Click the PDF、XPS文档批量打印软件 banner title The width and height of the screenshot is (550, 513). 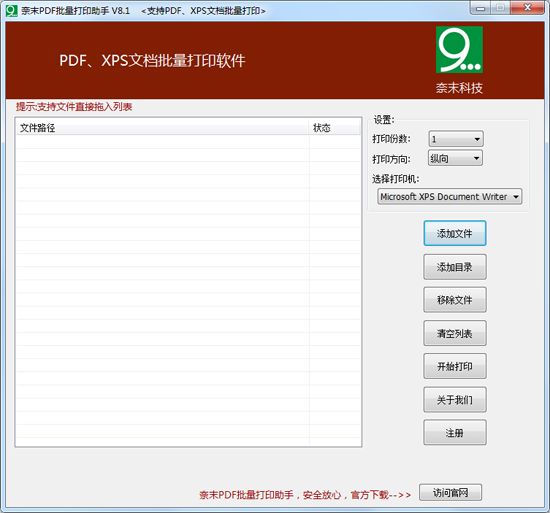pyautogui.click(x=152, y=60)
